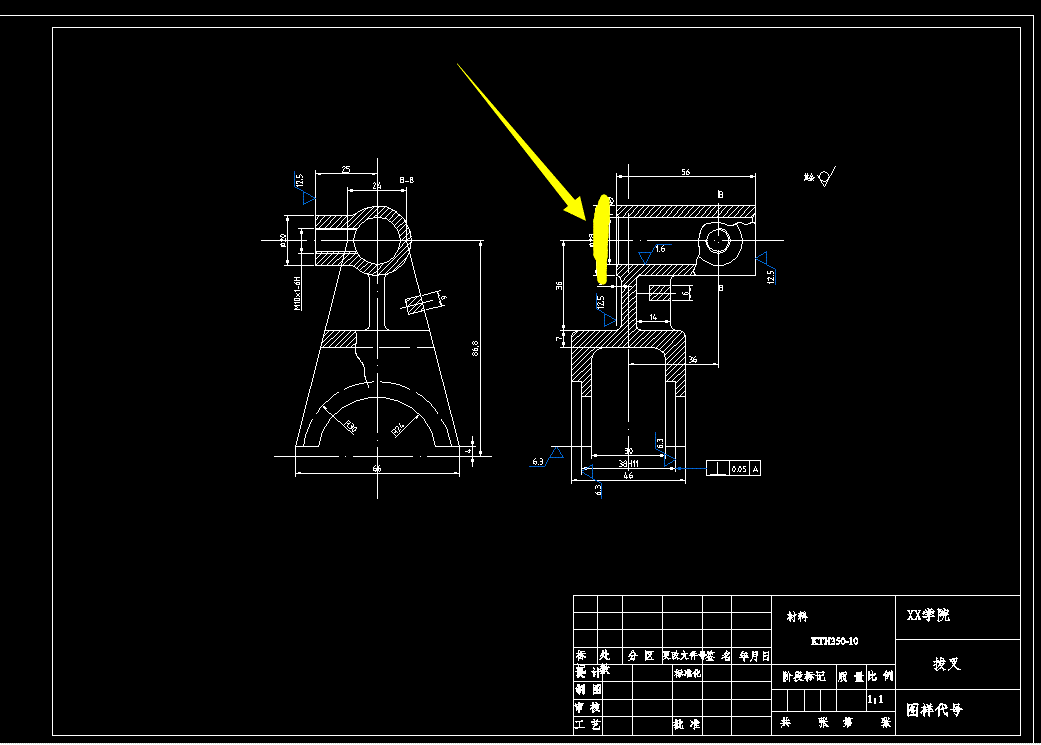
Task: Click the perpendicularity symbol in tolerance frame
Action: (718, 469)
